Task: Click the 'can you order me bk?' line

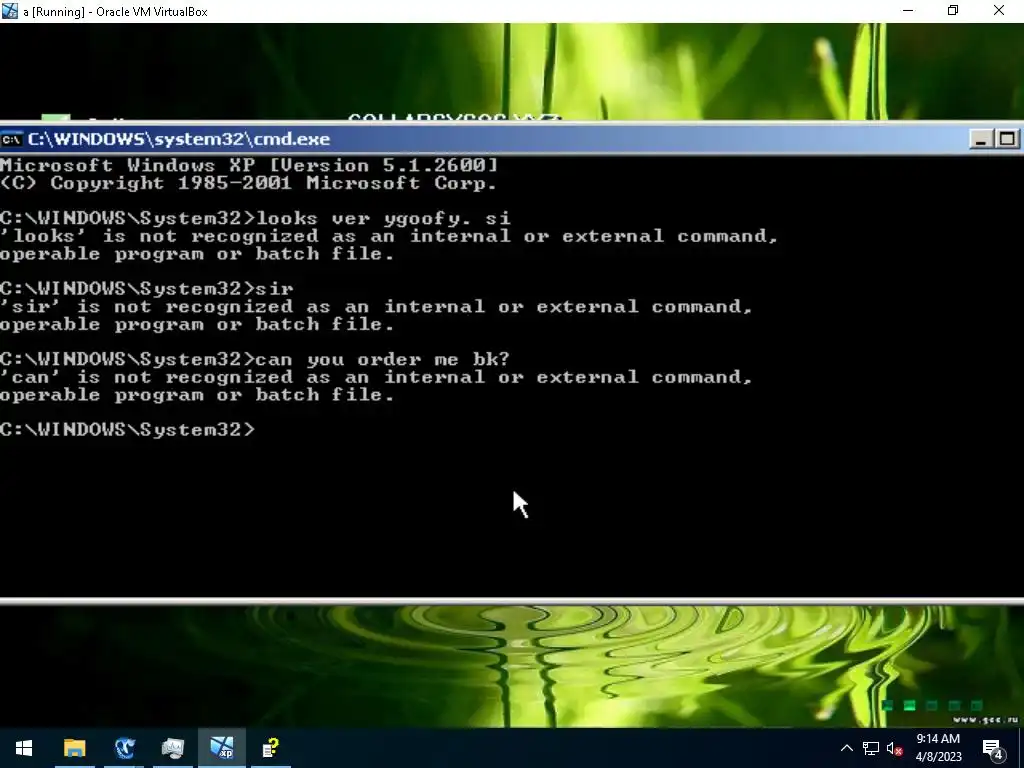Action: 255,359
